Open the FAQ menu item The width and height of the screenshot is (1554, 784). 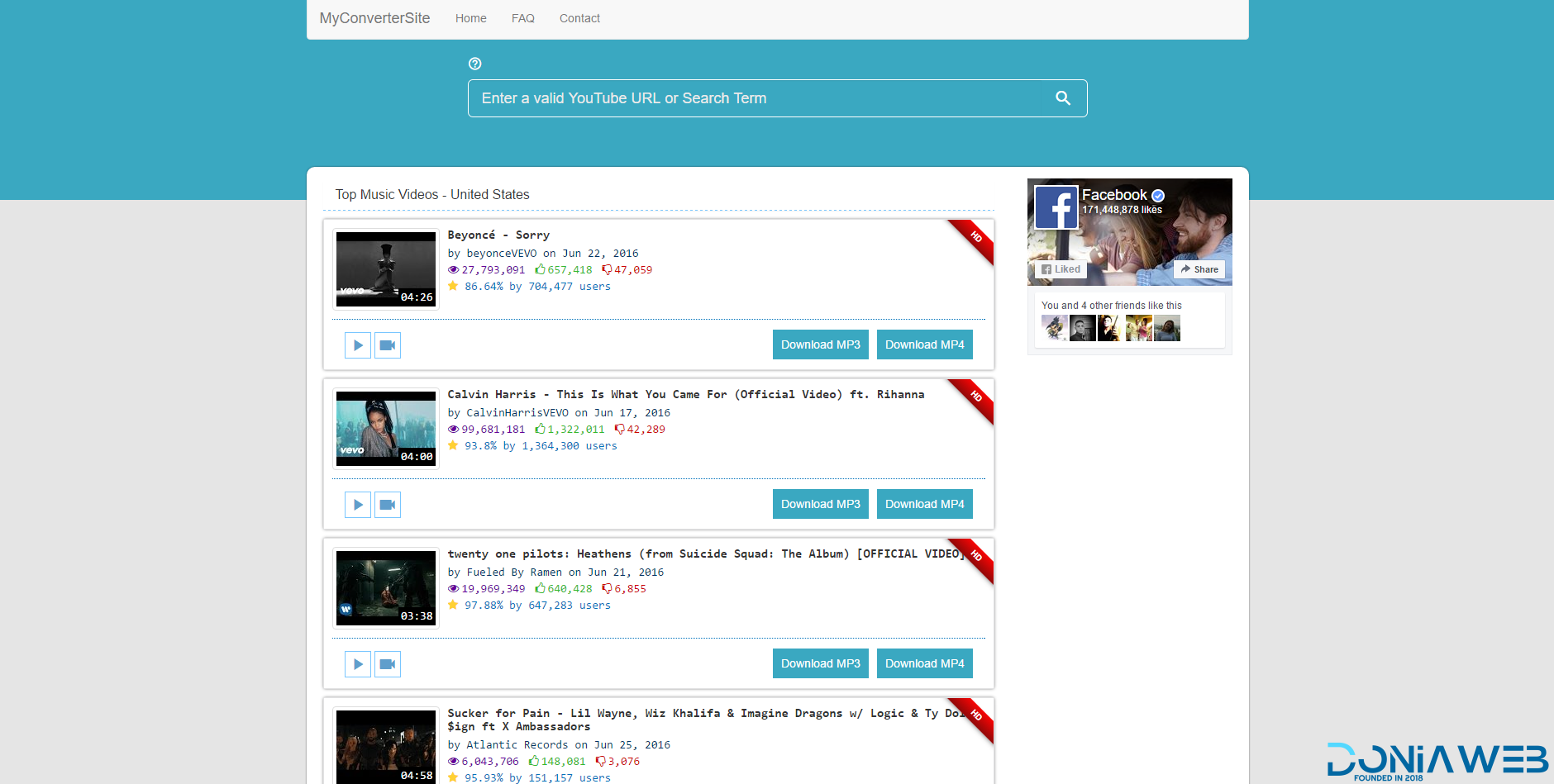tap(522, 18)
